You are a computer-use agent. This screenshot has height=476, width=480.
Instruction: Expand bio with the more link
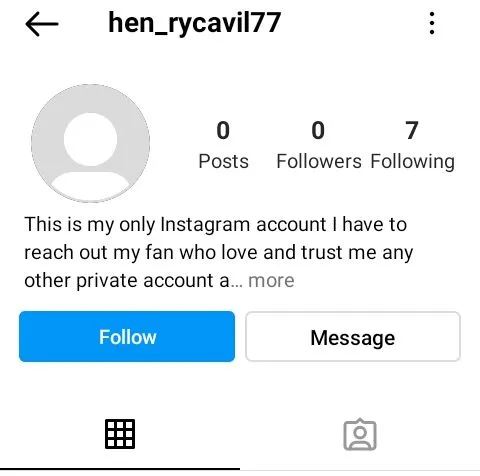pos(271,281)
